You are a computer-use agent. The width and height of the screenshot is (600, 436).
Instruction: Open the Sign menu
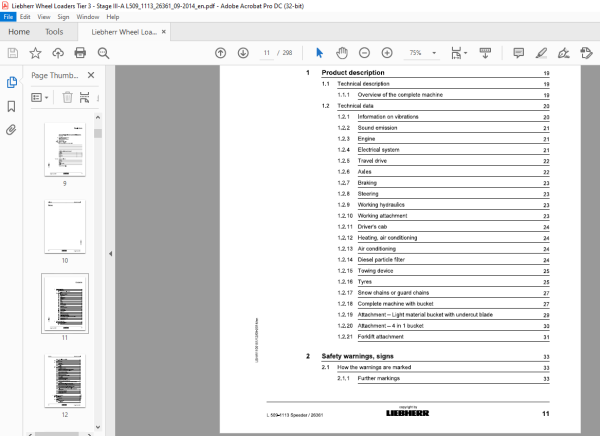click(63, 17)
